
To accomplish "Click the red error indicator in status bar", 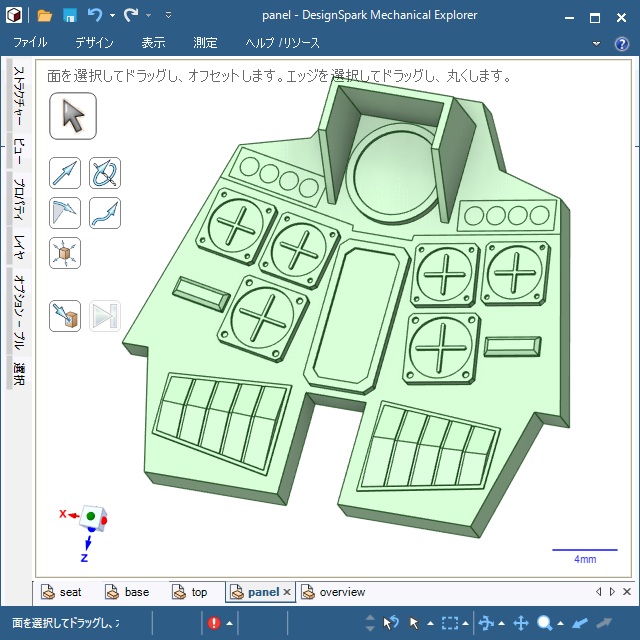I will tap(214, 623).
